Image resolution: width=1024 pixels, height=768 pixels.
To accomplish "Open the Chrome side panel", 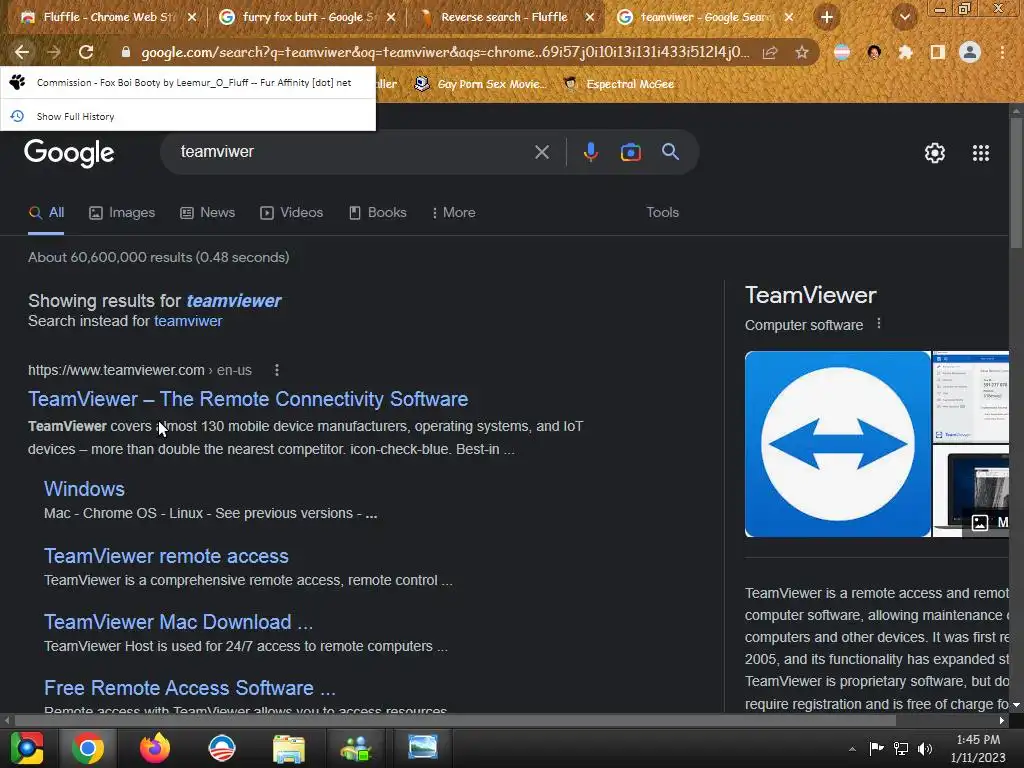I will pos(938,52).
